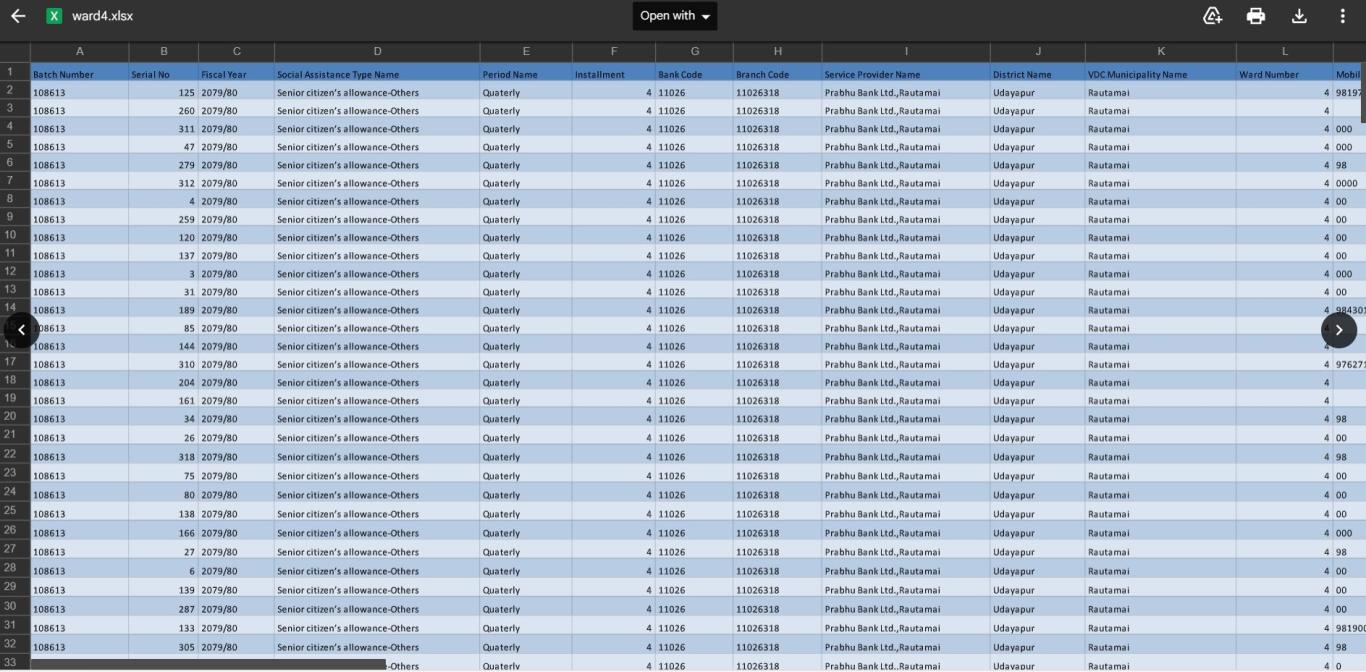Click 'Social Assistance Type Name' header cell
Image resolution: width=1366 pixels, height=672 pixels.
click(377, 74)
